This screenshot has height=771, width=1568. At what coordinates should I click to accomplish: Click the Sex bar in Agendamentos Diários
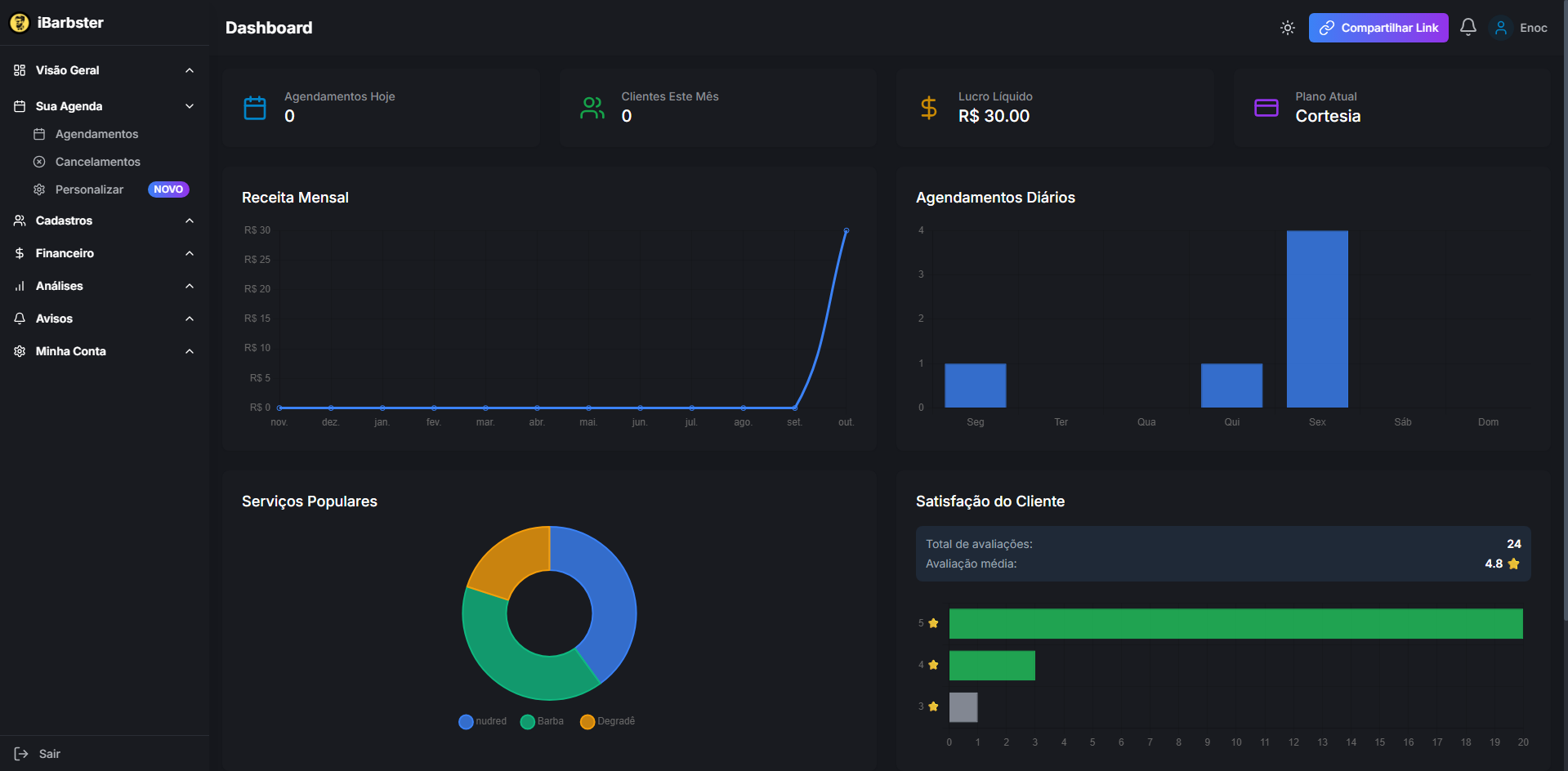(1317, 319)
